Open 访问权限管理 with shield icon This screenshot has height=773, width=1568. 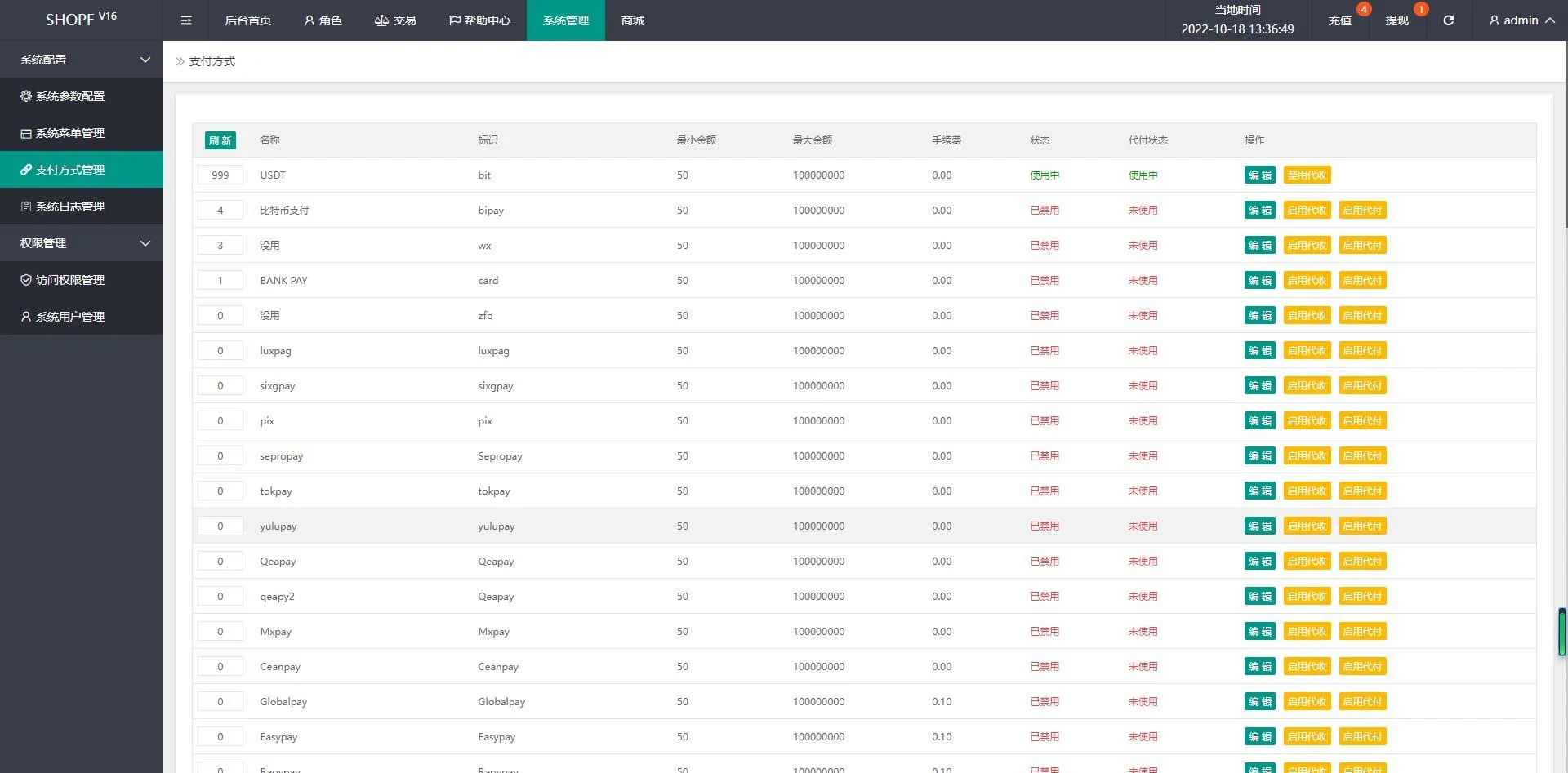coord(70,280)
